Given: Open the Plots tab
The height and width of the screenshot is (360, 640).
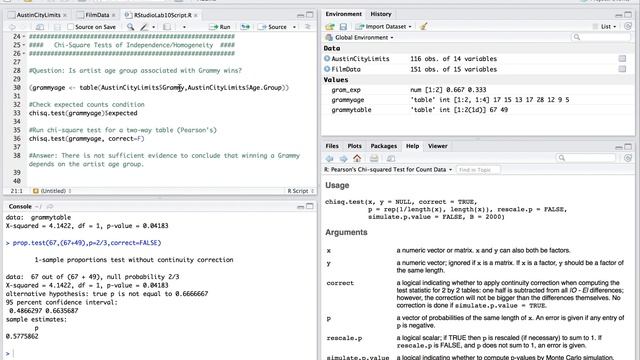Looking at the screenshot, I should pyautogui.click(x=354, y=146).
